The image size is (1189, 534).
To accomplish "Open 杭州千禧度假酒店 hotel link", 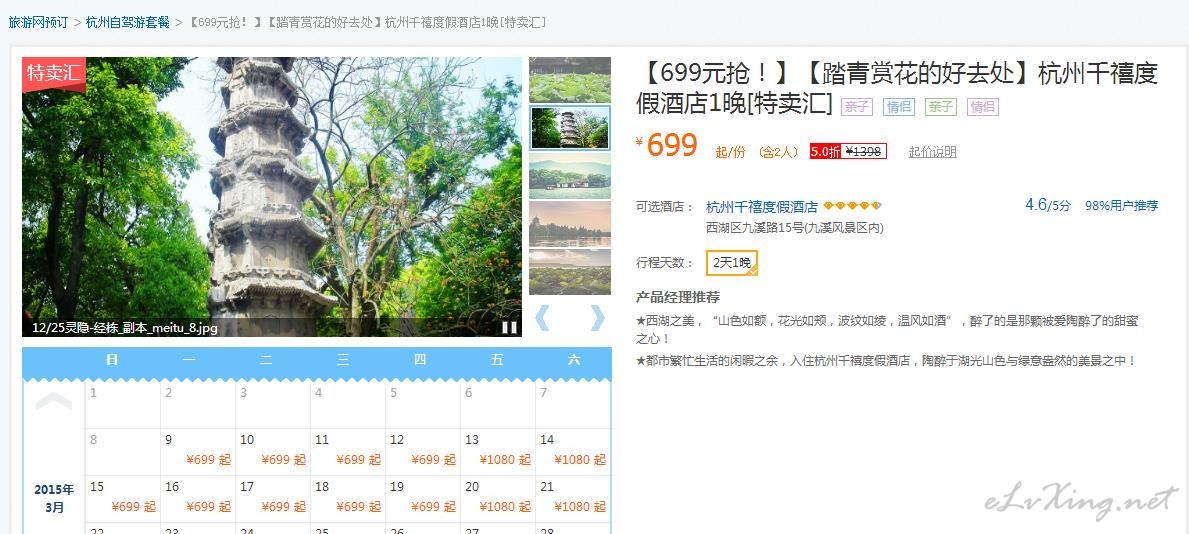I will (x=761, y=207).
